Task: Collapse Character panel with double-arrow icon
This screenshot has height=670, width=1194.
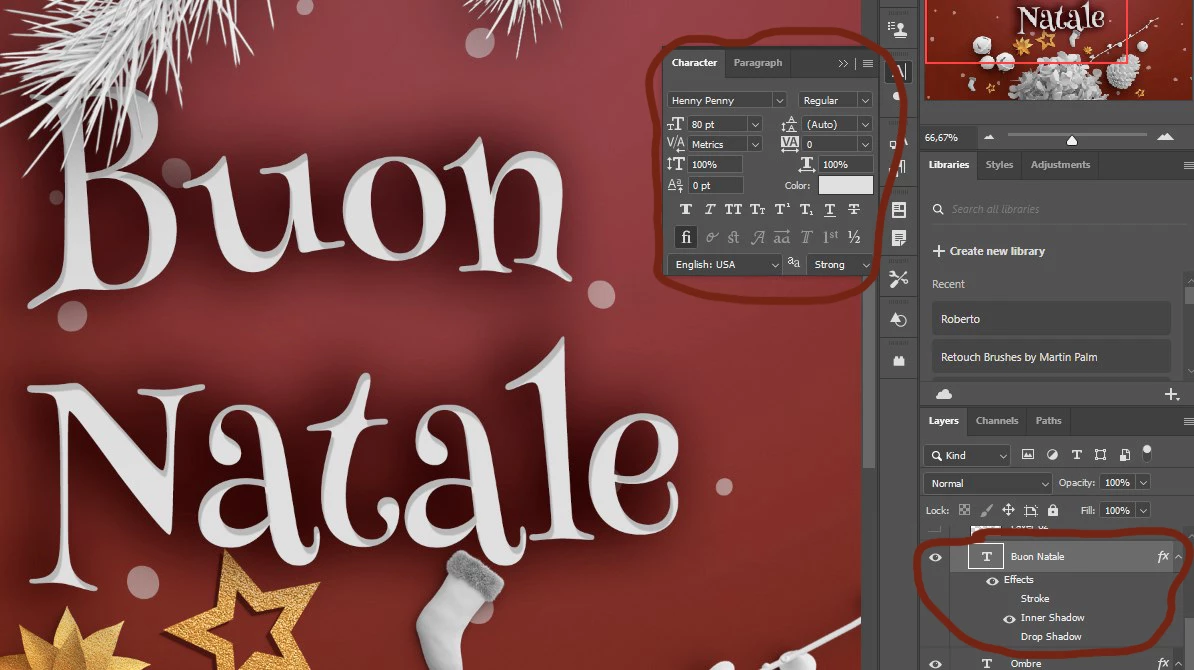Action: pos(843,63)
